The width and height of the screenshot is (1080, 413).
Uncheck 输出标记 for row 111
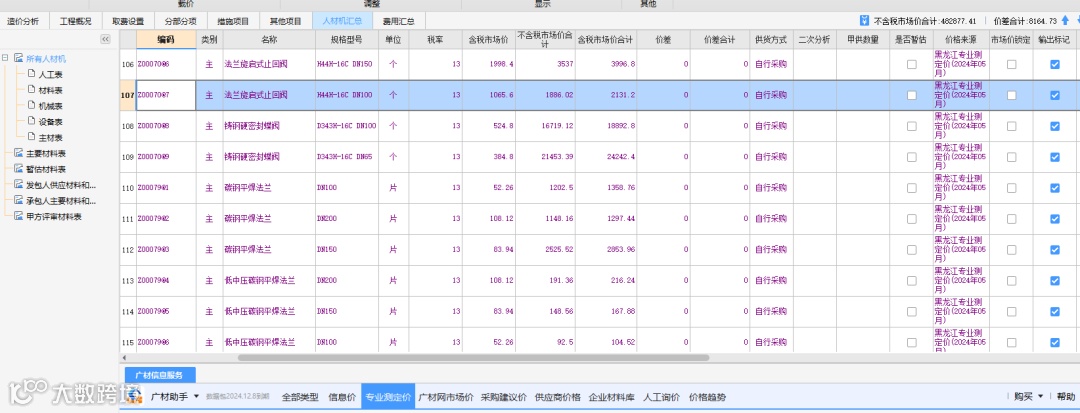pyautogui.click(x=1055, y=219)
